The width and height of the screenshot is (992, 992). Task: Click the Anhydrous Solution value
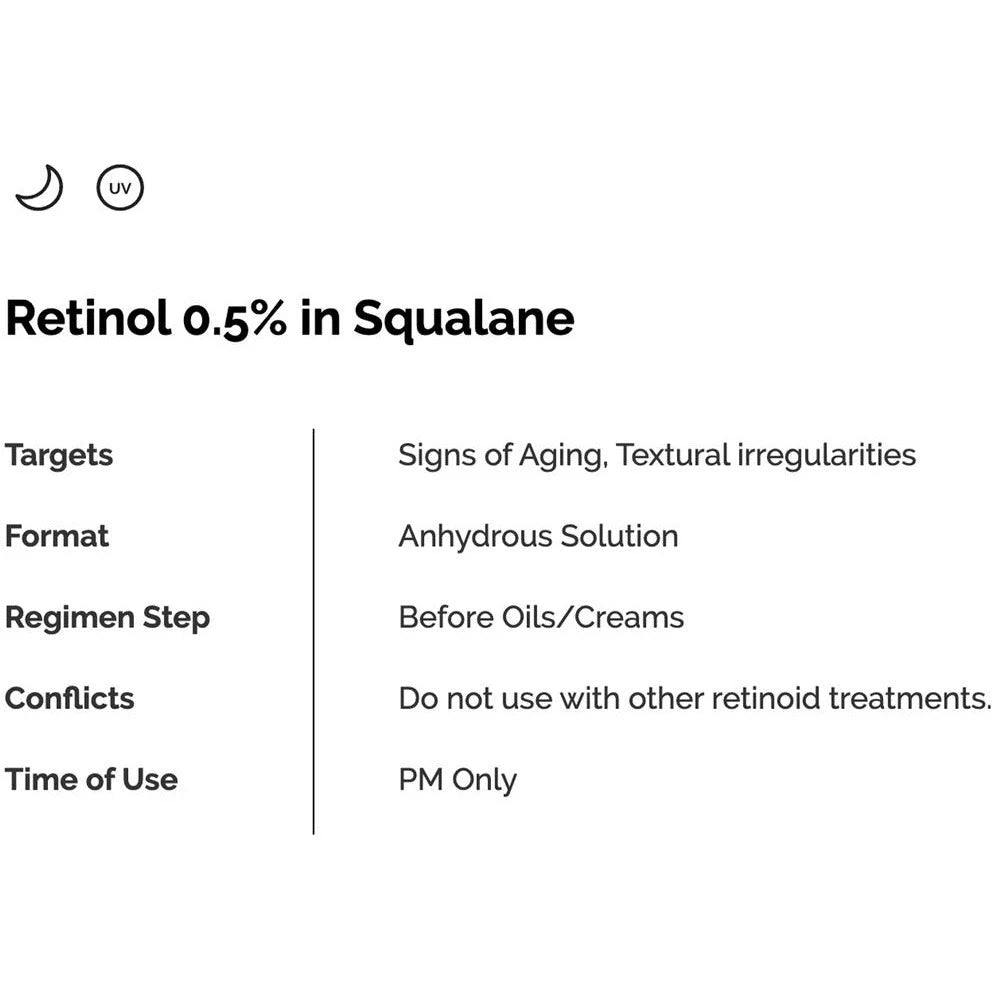point(538,536)
